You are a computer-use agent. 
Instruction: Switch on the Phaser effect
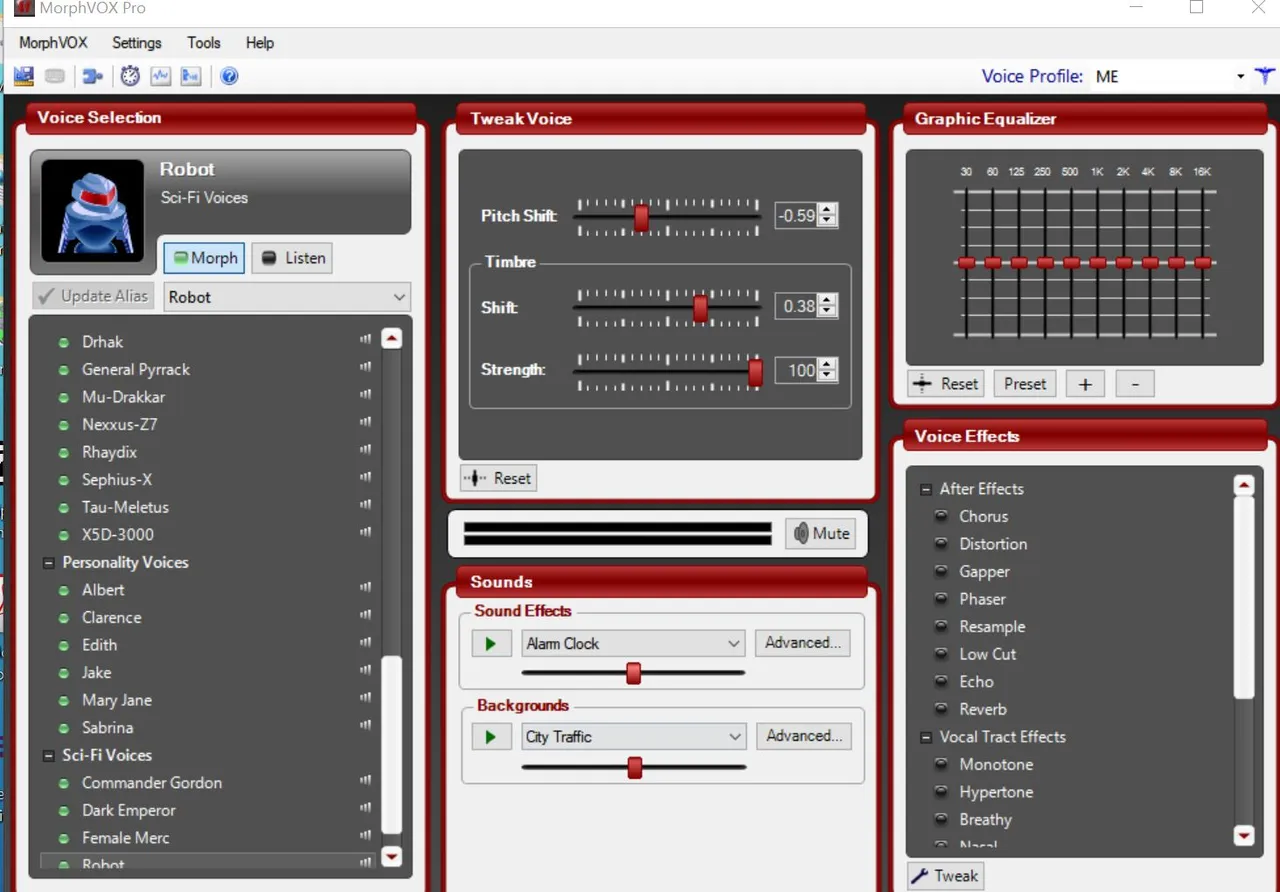[941, 599]
